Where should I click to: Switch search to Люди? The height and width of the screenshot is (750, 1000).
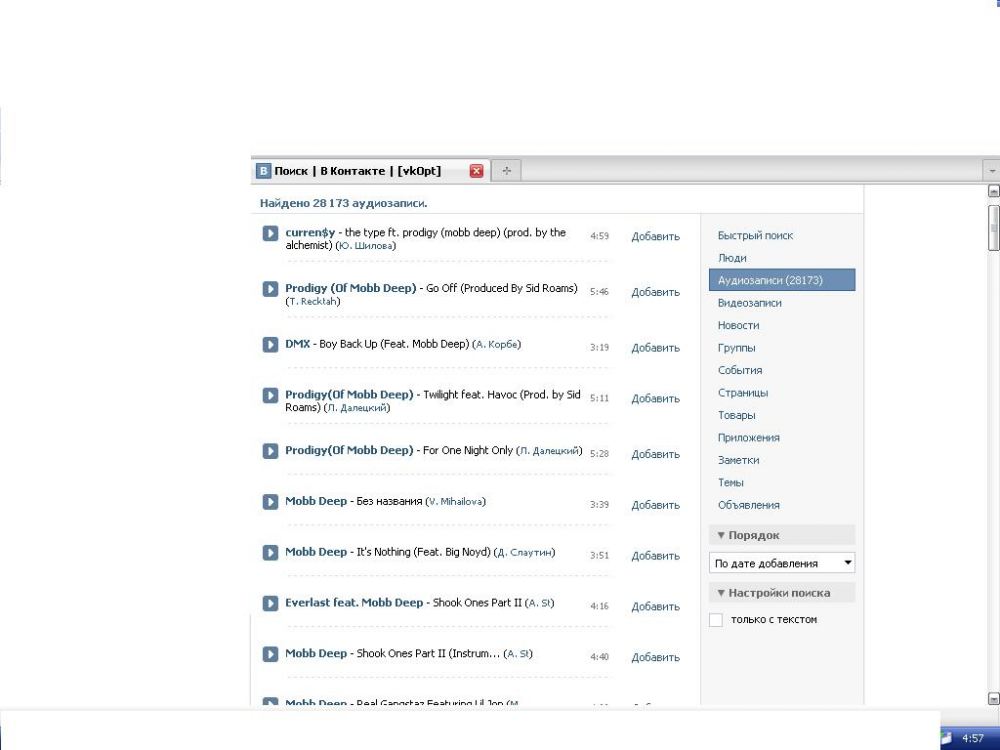click(732, 258)
